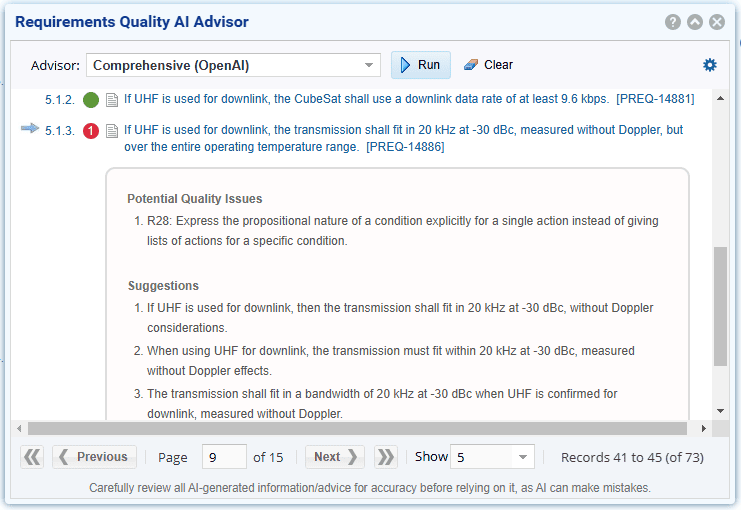Screen dimensions: 741x510
Task: Run the selected advisor
Action: [x=420, y=65]
